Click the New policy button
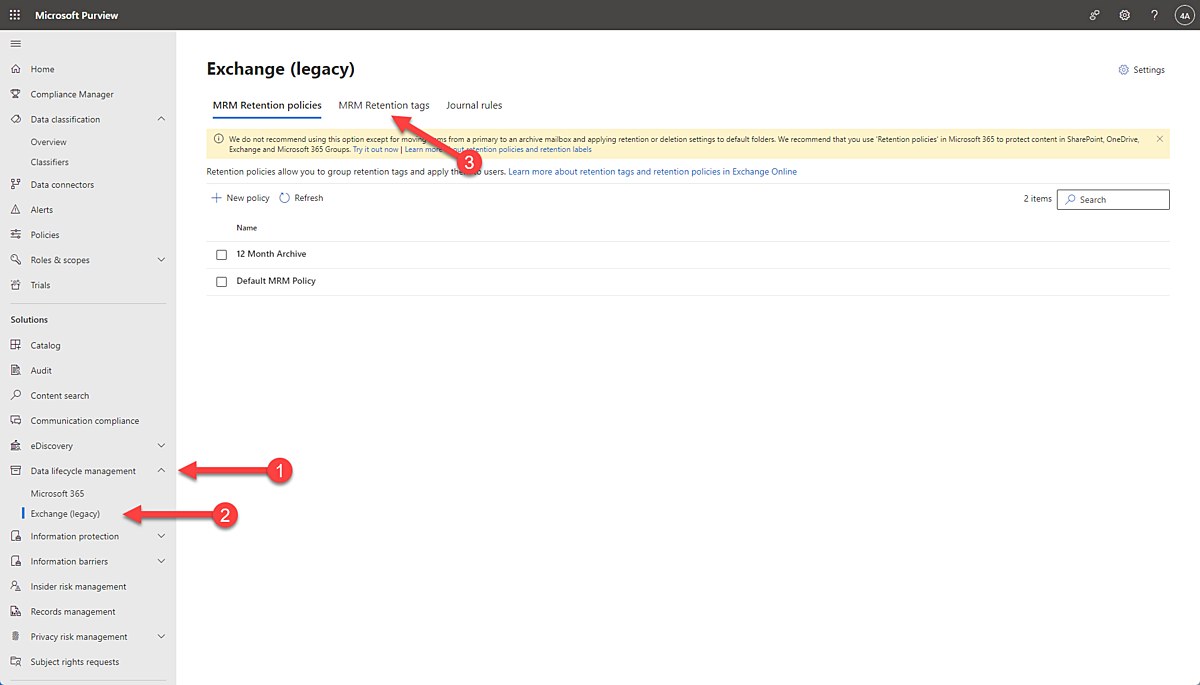 coord(241,198)
